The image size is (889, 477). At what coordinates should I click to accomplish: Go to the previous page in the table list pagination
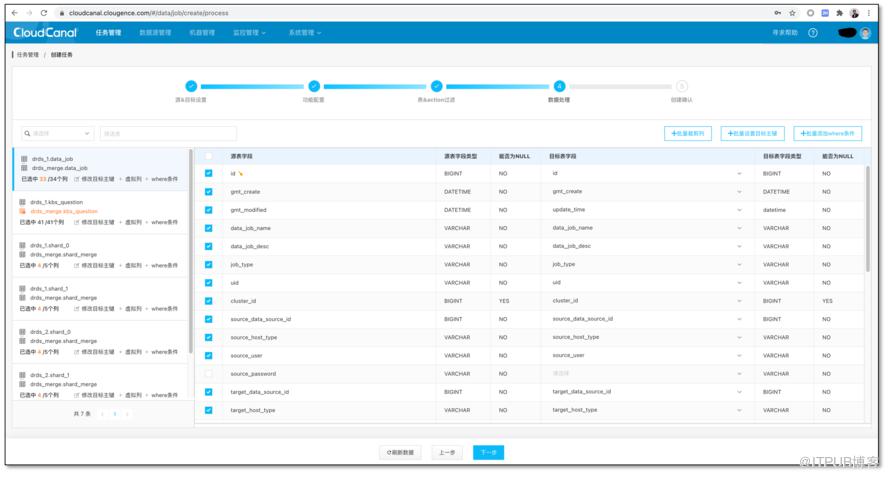(x=102, y=414)
